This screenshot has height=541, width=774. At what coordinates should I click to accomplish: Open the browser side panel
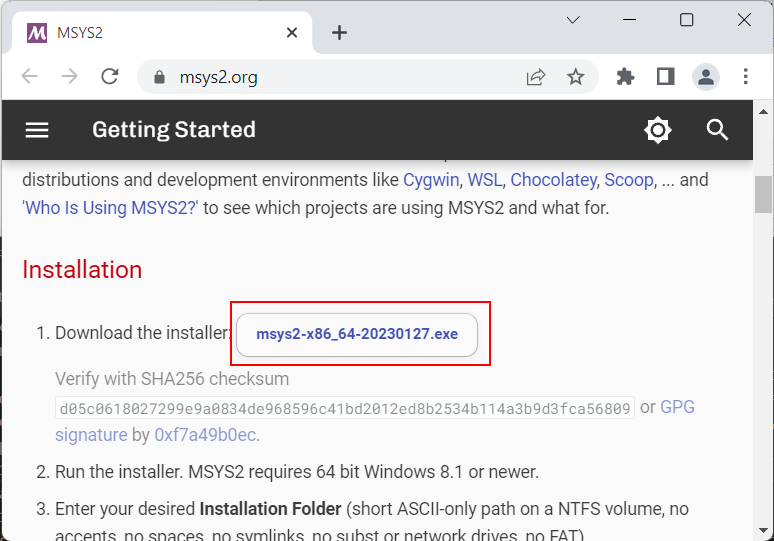665,77
